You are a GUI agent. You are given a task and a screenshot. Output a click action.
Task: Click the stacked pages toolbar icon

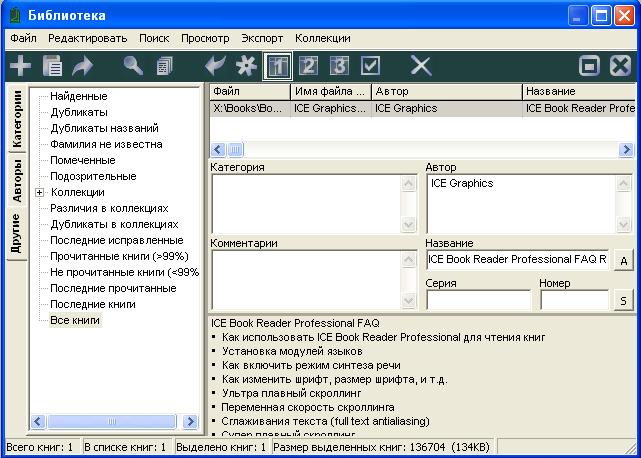coord(165,66)
